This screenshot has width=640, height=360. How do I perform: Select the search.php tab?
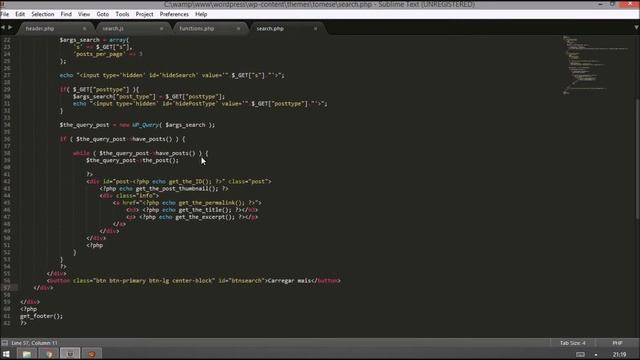coord(270,29)
